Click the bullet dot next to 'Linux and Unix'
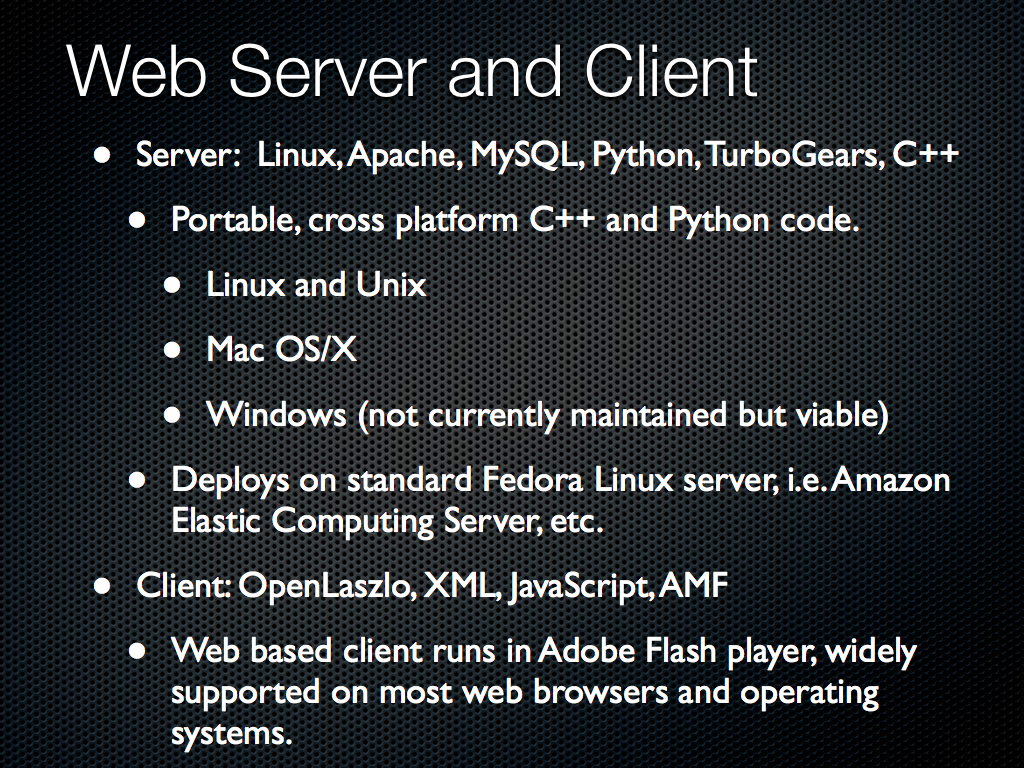 coord(172,285)
